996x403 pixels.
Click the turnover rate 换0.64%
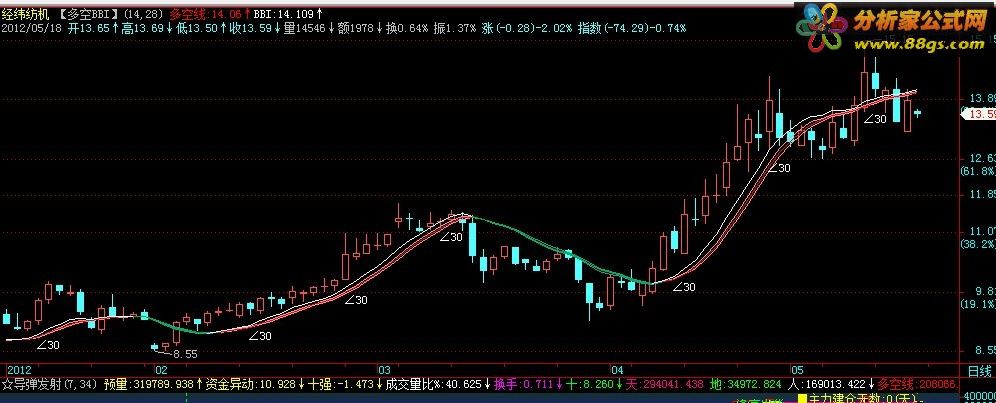[408, 28]
